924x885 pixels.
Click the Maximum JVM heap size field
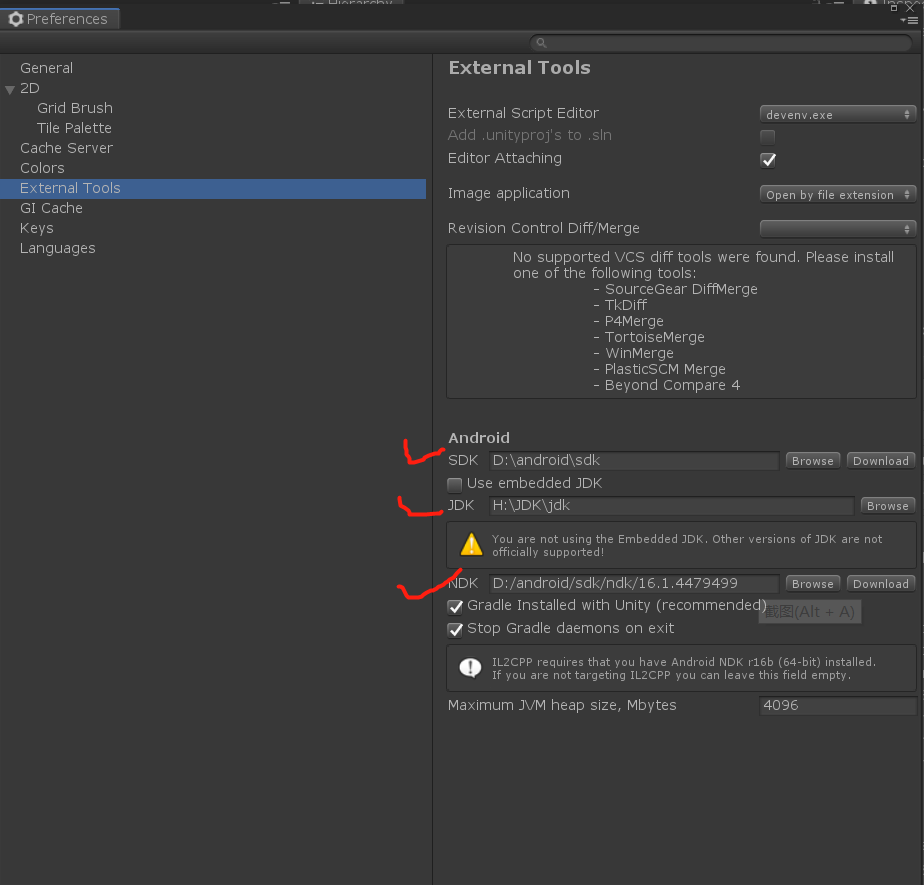point(836,705)
